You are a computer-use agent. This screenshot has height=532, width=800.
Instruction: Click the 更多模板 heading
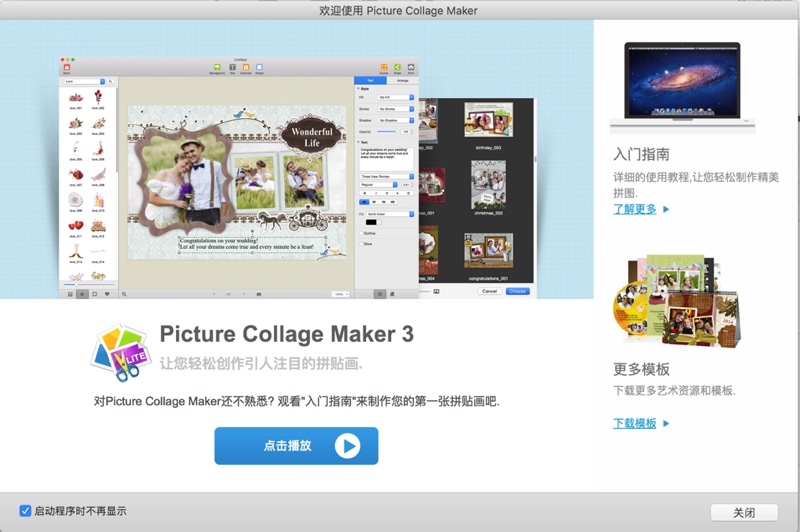(641, 369)
